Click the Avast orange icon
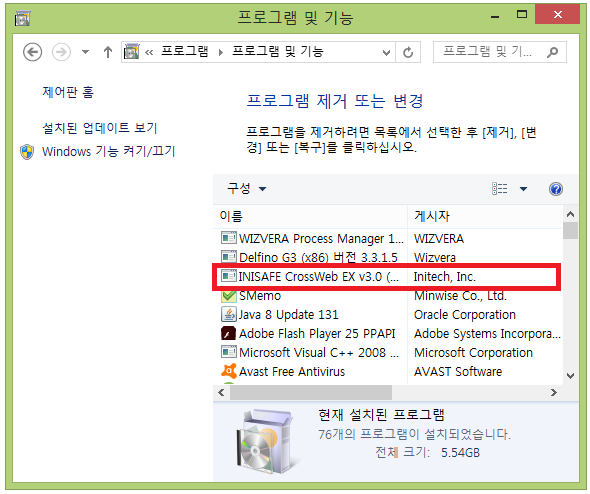This screenshot has height=494, width=590. click(x=229, y=371)
